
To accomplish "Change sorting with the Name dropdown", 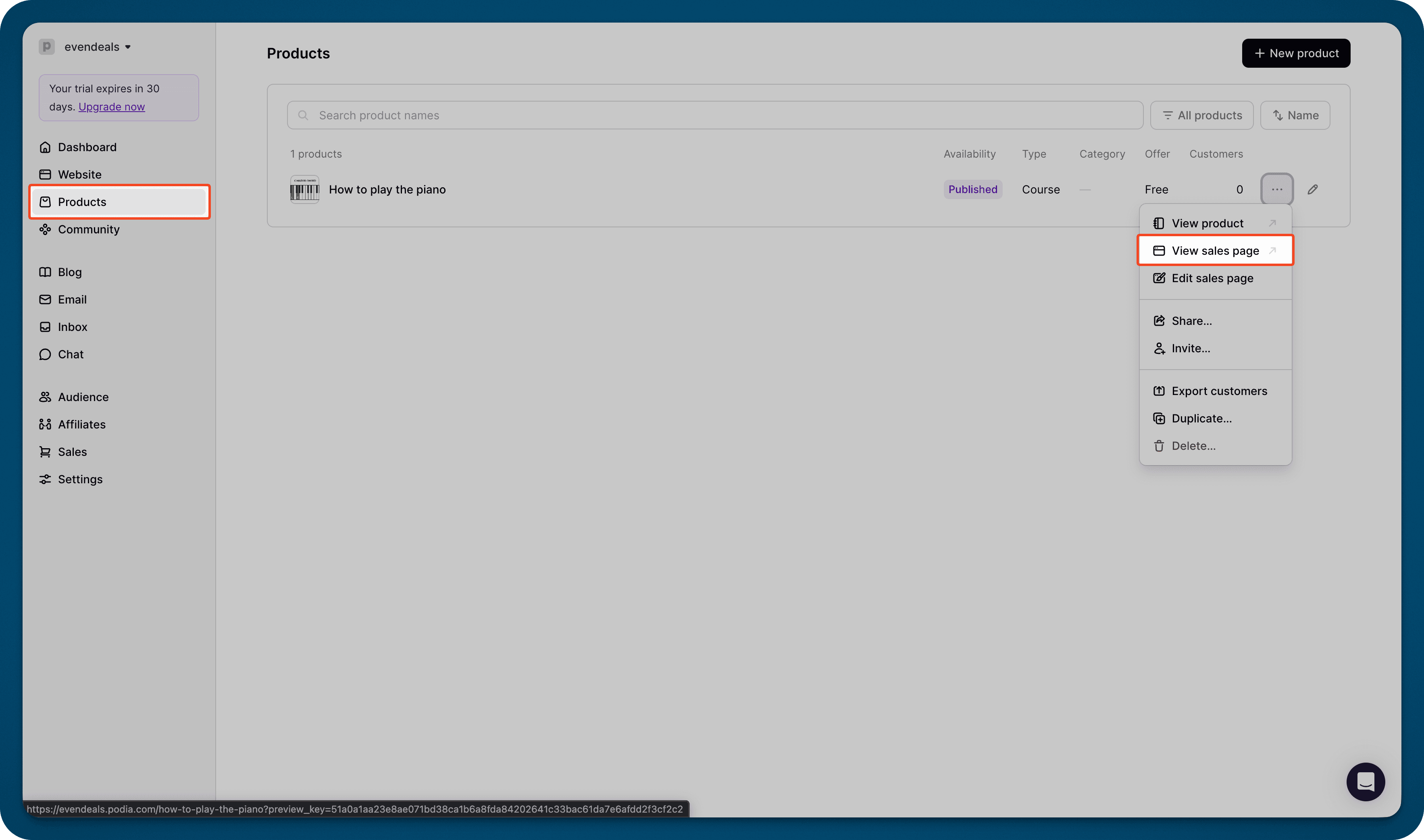I will 1295,115.
